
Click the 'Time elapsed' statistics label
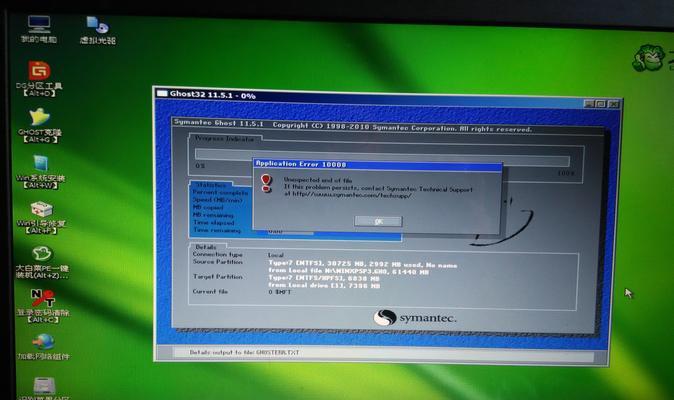click(x=214, y=223)
